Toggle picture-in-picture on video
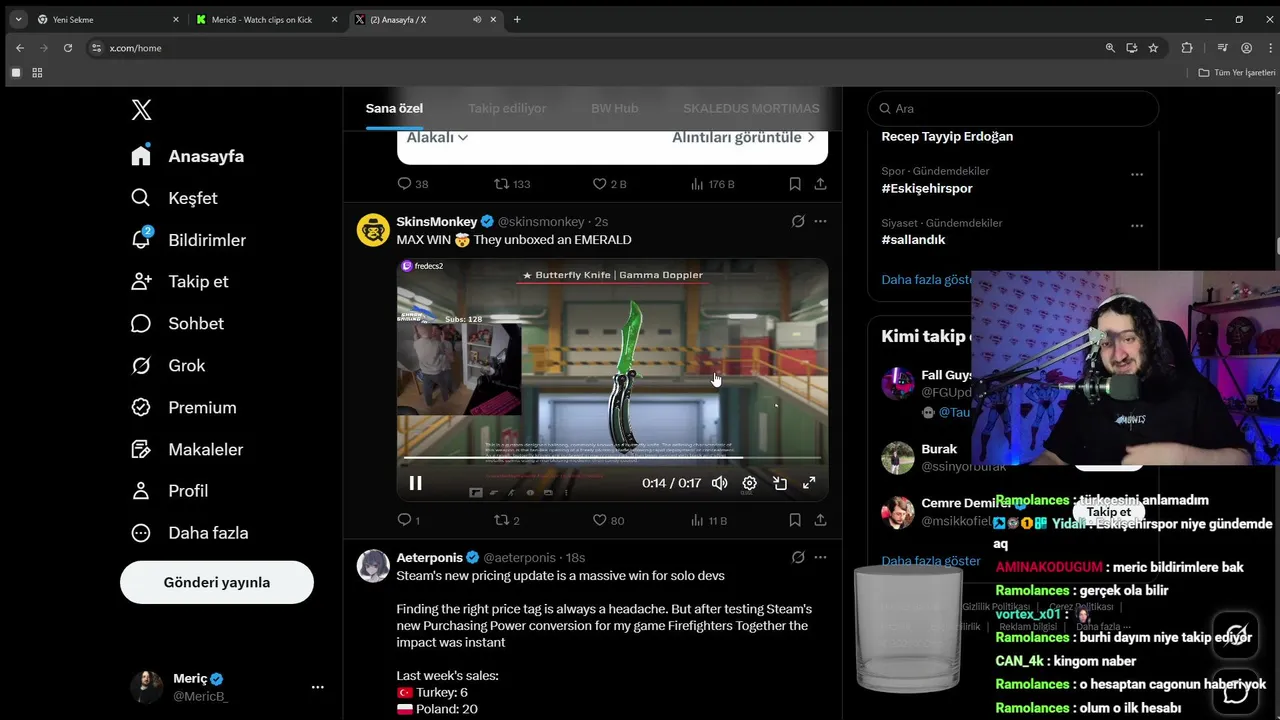Viewport: 1280px width, 720px height. [x=780, y=483]
